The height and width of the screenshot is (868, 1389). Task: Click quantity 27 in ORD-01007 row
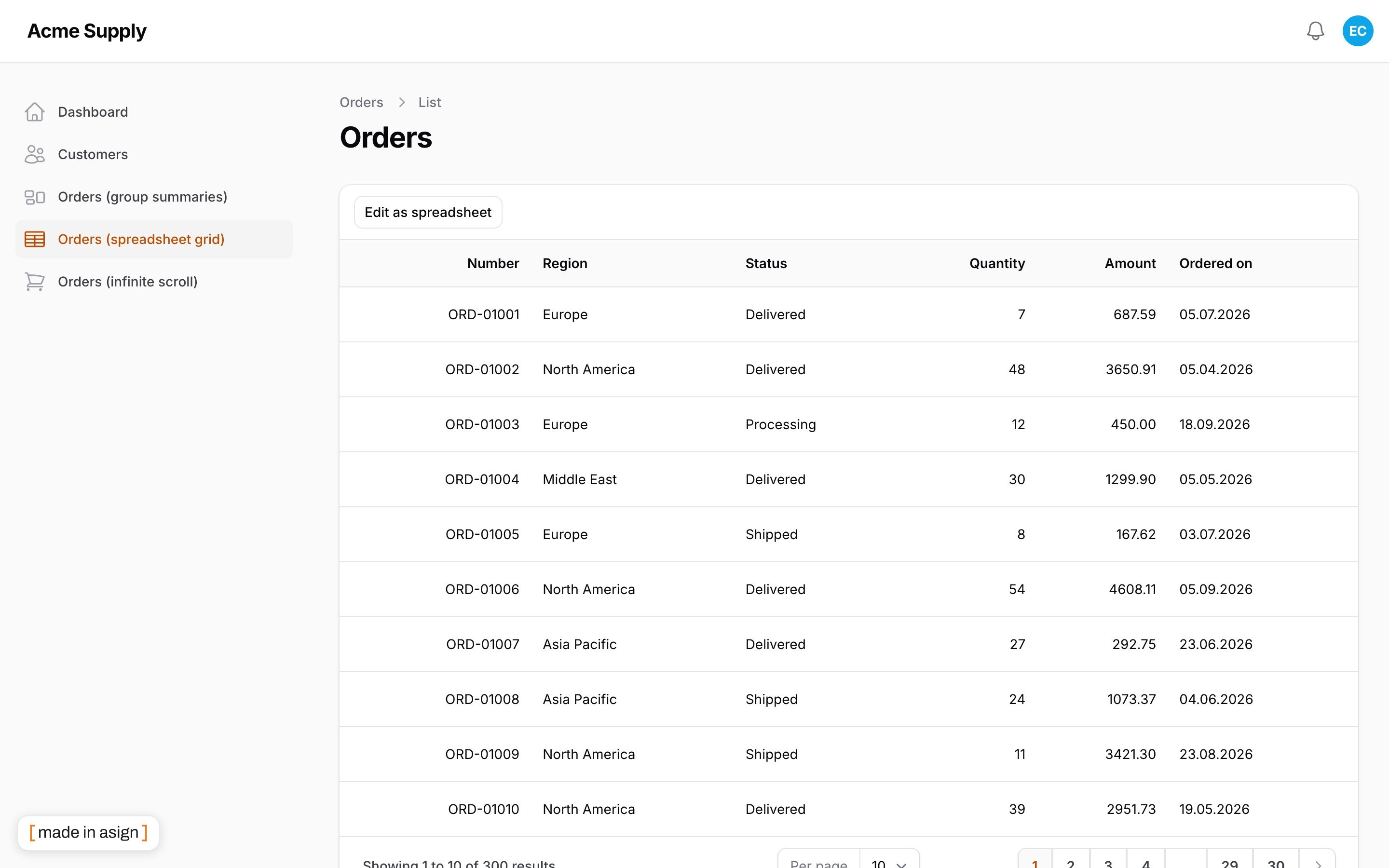pyautogui.click(x=1017, y=645)
